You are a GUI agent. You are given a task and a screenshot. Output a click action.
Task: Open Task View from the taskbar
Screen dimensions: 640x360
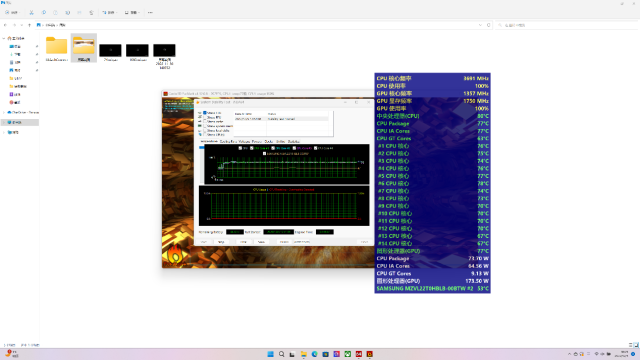(x=292, y=354)
